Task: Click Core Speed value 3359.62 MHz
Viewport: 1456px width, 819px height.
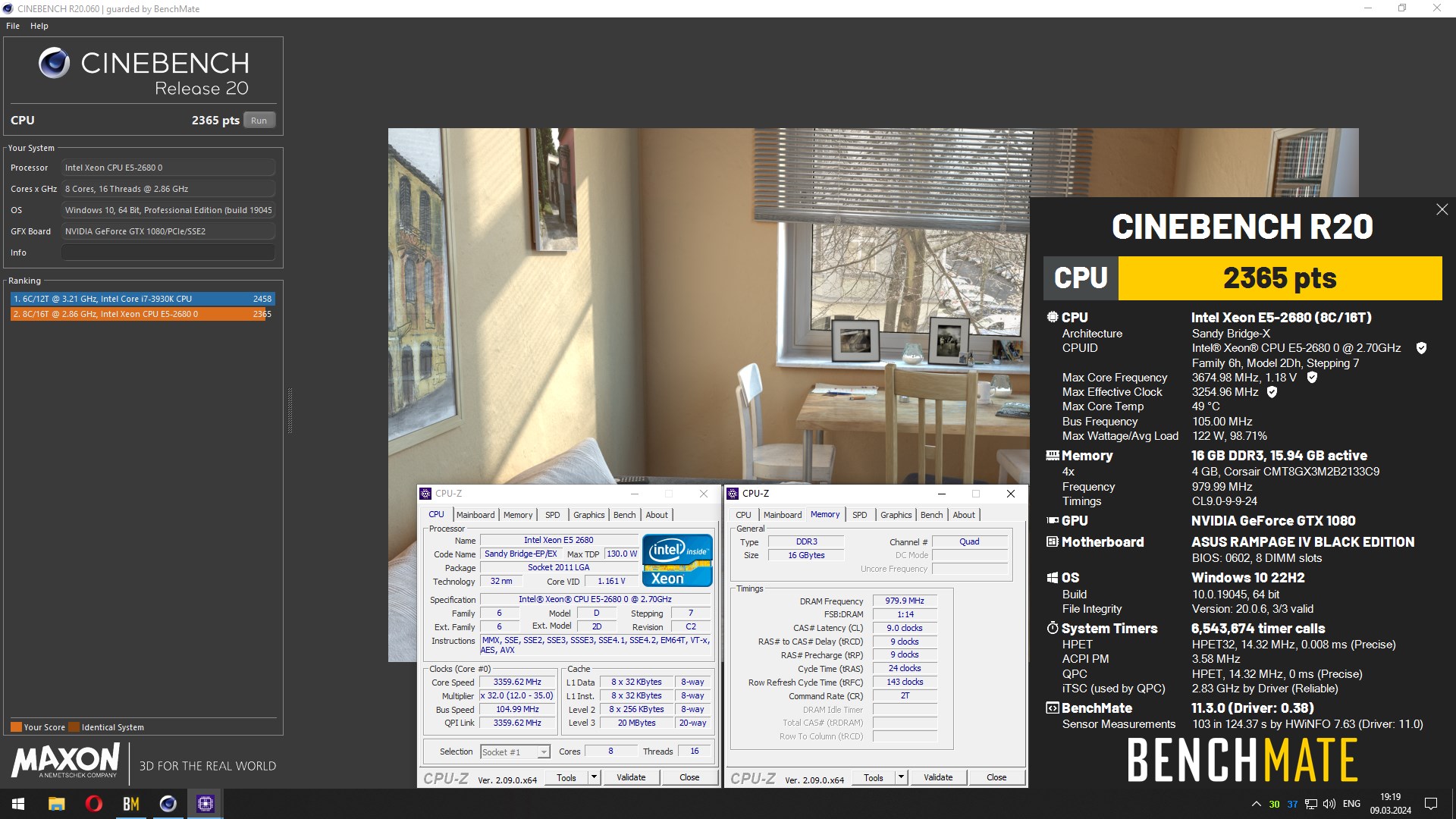Action: point(517,682)
